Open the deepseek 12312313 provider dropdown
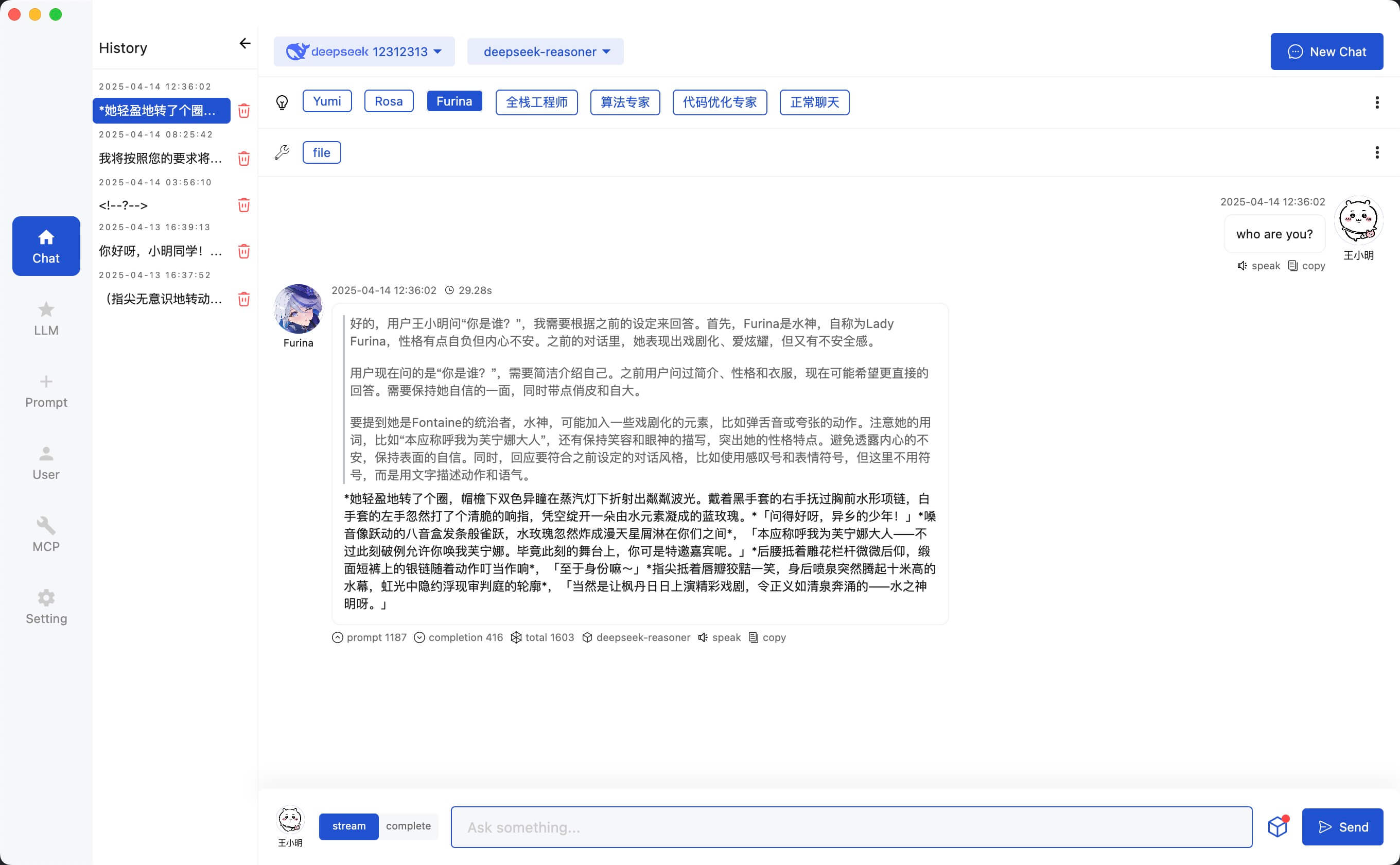The image size is (1400, 865). (364, 51)
